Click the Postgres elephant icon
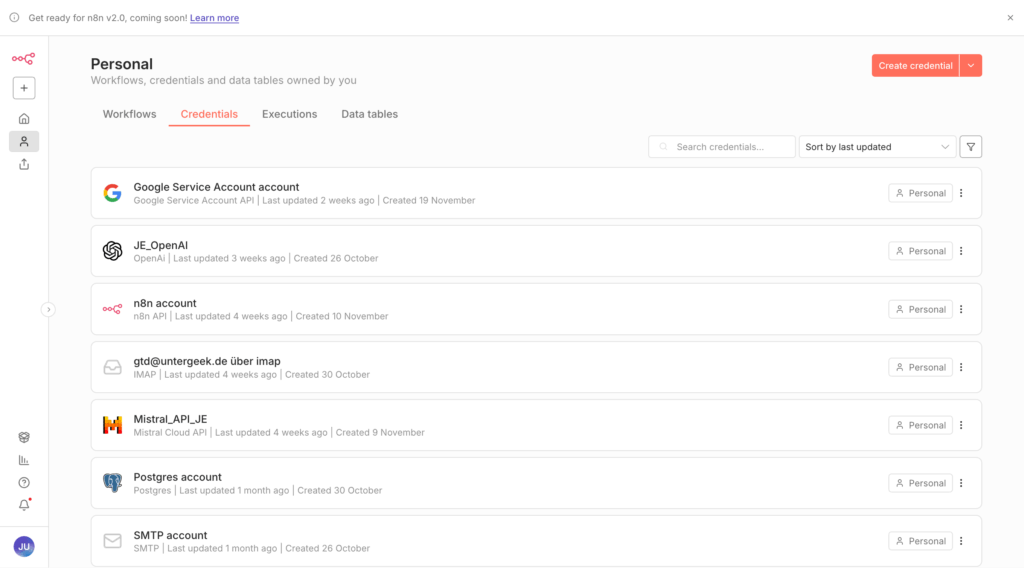This screenshot has width=1024, height=568. (112, 483)
